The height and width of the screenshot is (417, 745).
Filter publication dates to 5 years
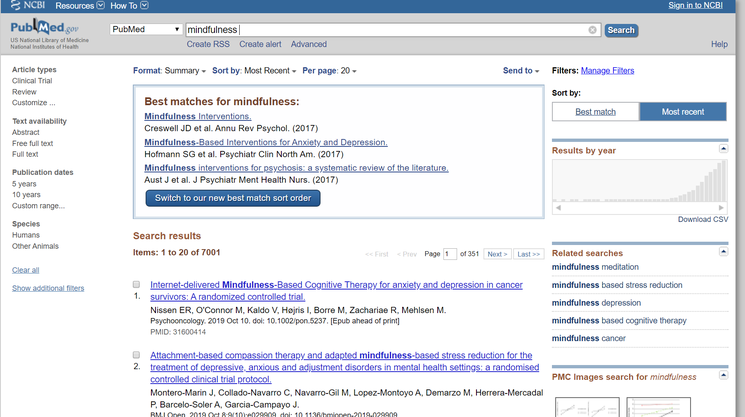tap(24, 184)
